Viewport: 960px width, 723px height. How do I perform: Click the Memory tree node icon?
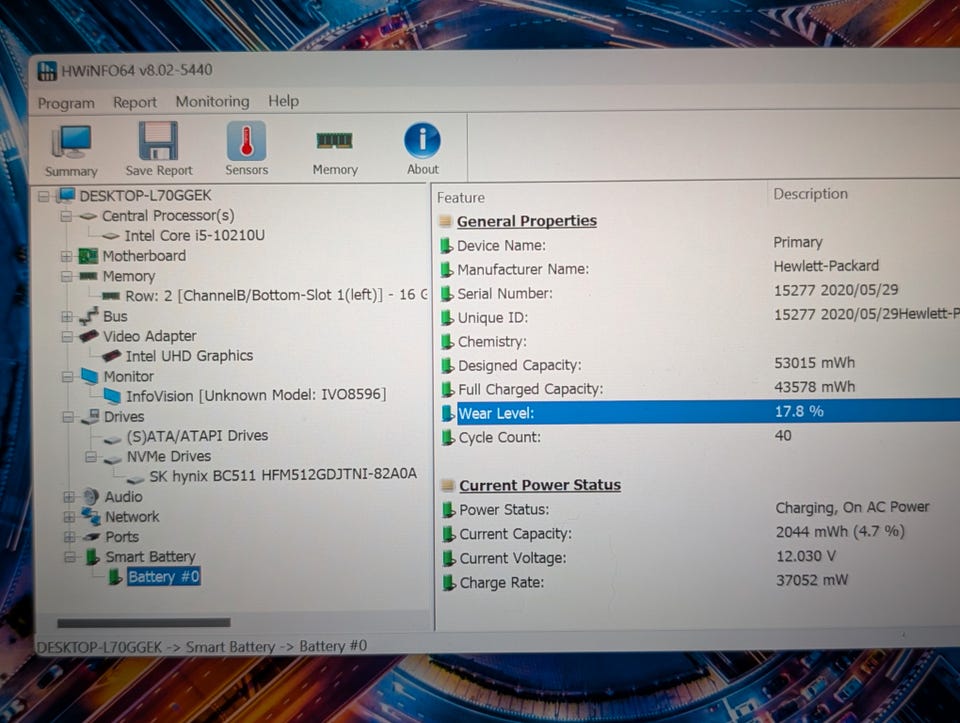tap(88, 276)
